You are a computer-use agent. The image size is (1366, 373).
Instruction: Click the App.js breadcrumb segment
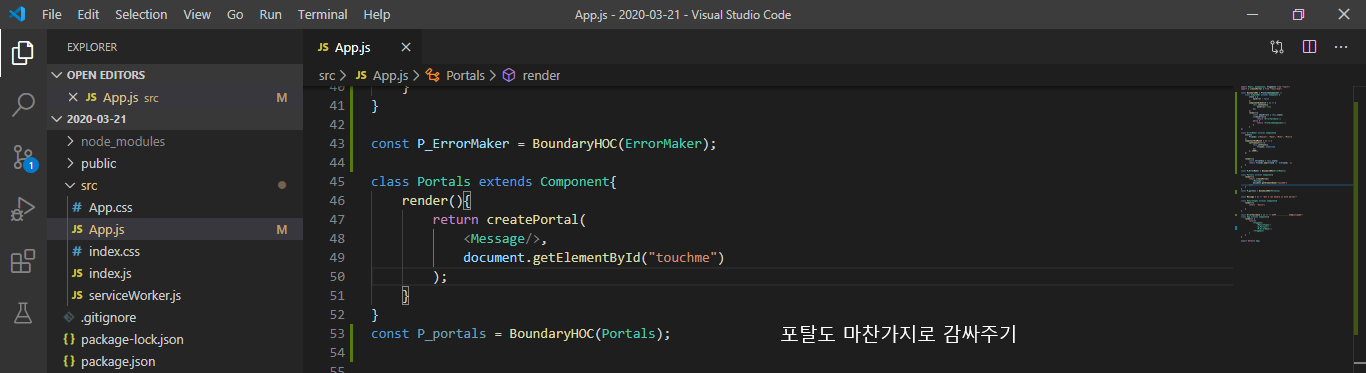381,75
